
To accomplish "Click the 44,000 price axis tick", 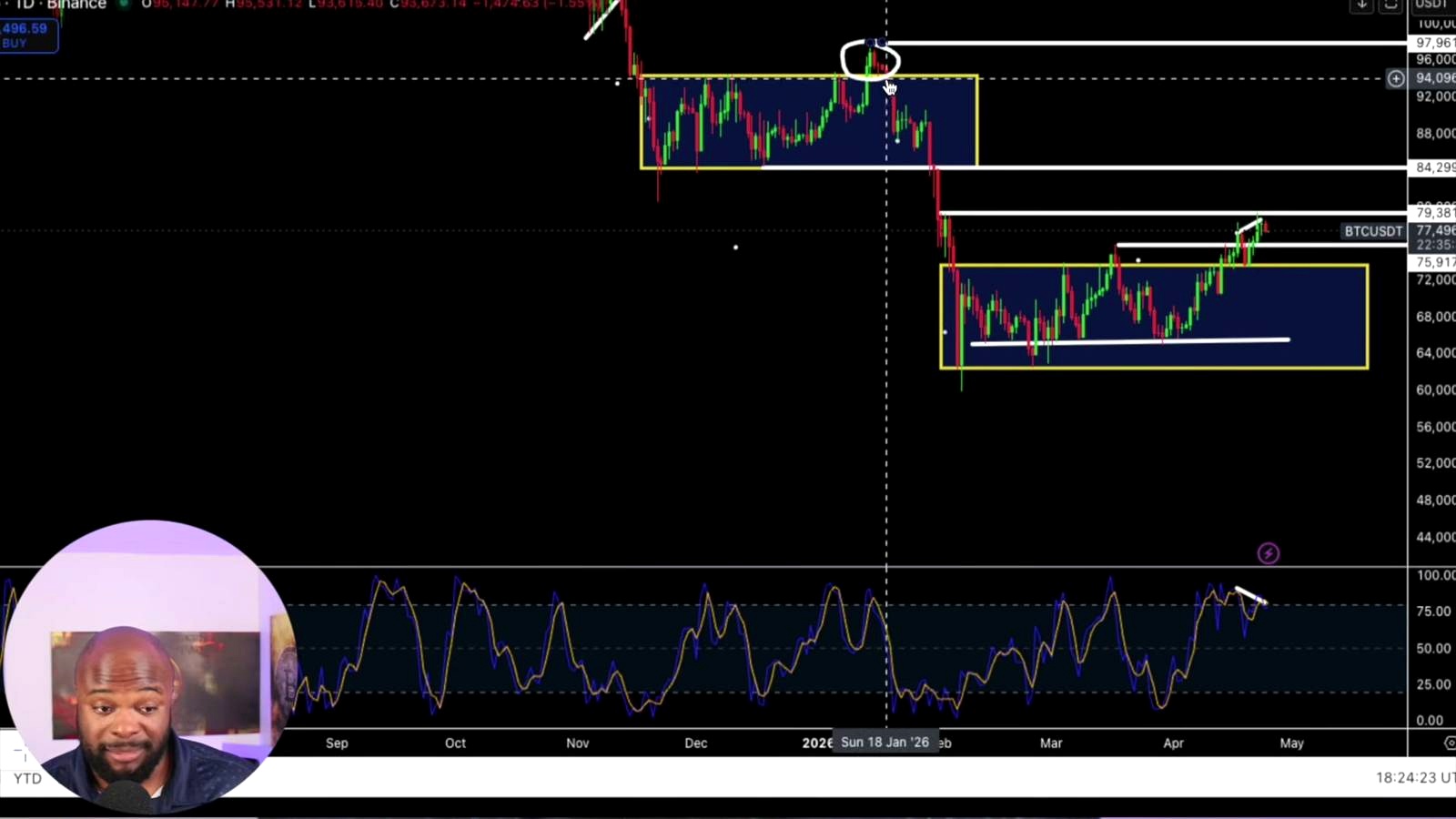I will pos(1435,537).
